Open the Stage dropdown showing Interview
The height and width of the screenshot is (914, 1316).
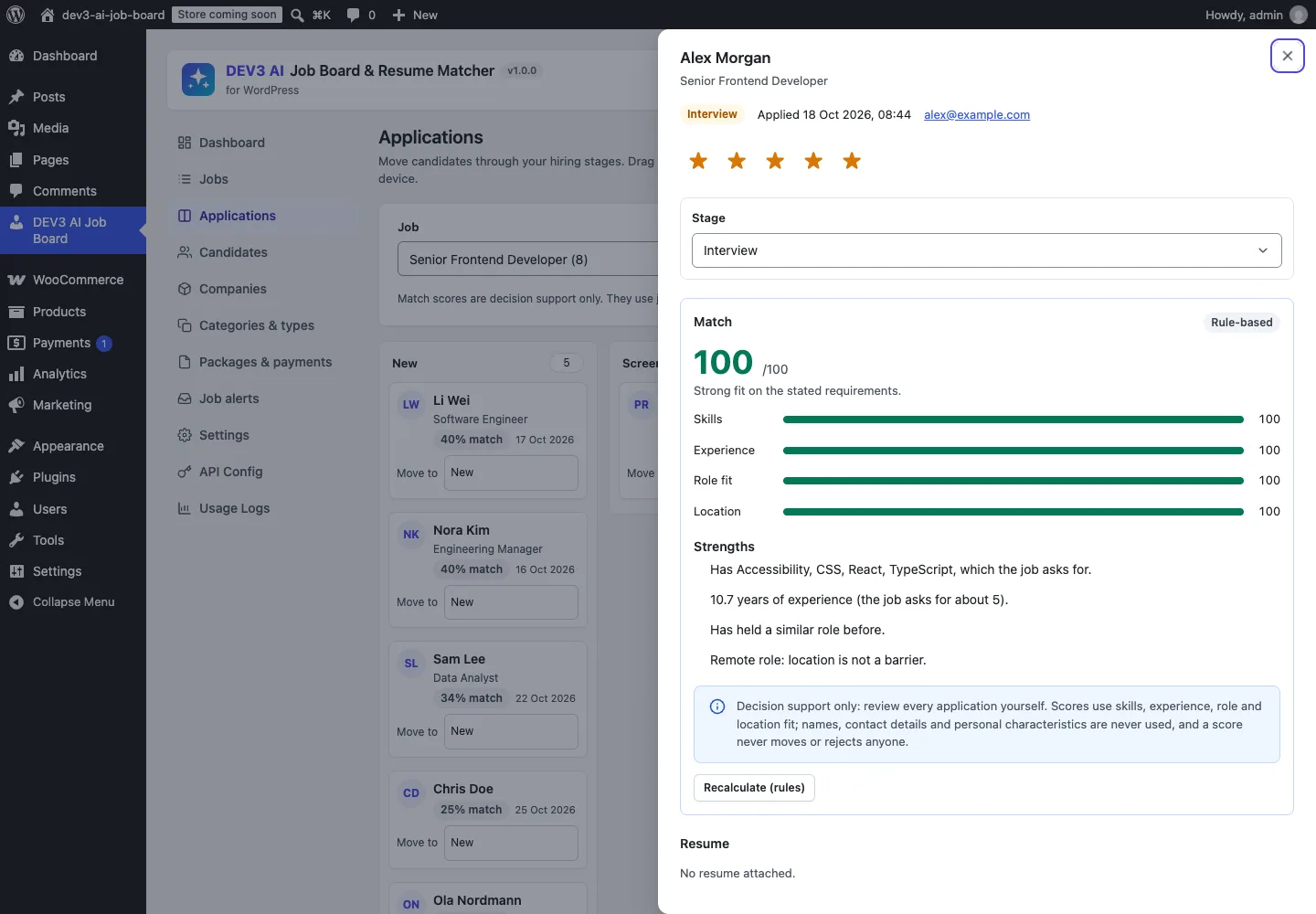pyautogui.click(x=986, y=250)
